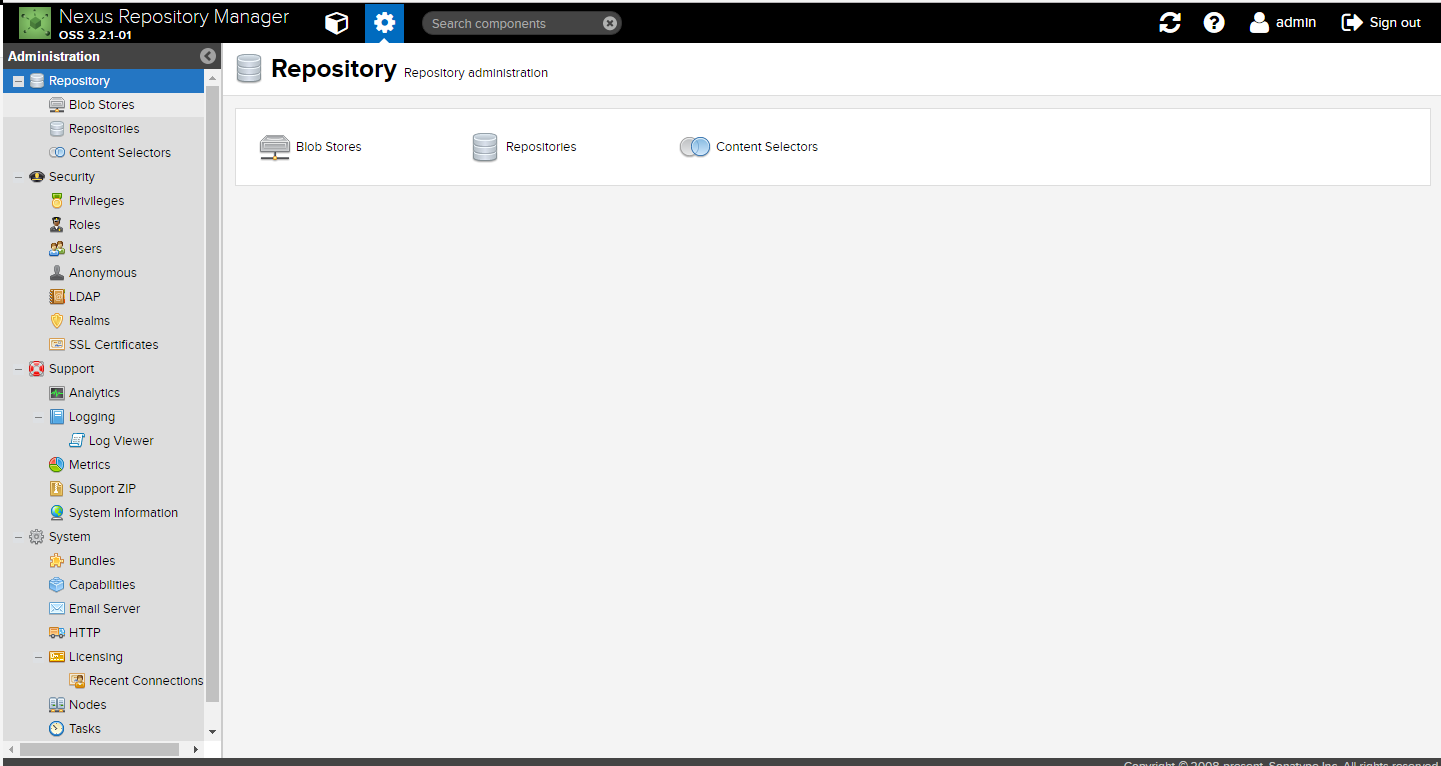Click the Repositories database icon in sidebar
The height and width of the screenshot is (766, 1441).
57,128
